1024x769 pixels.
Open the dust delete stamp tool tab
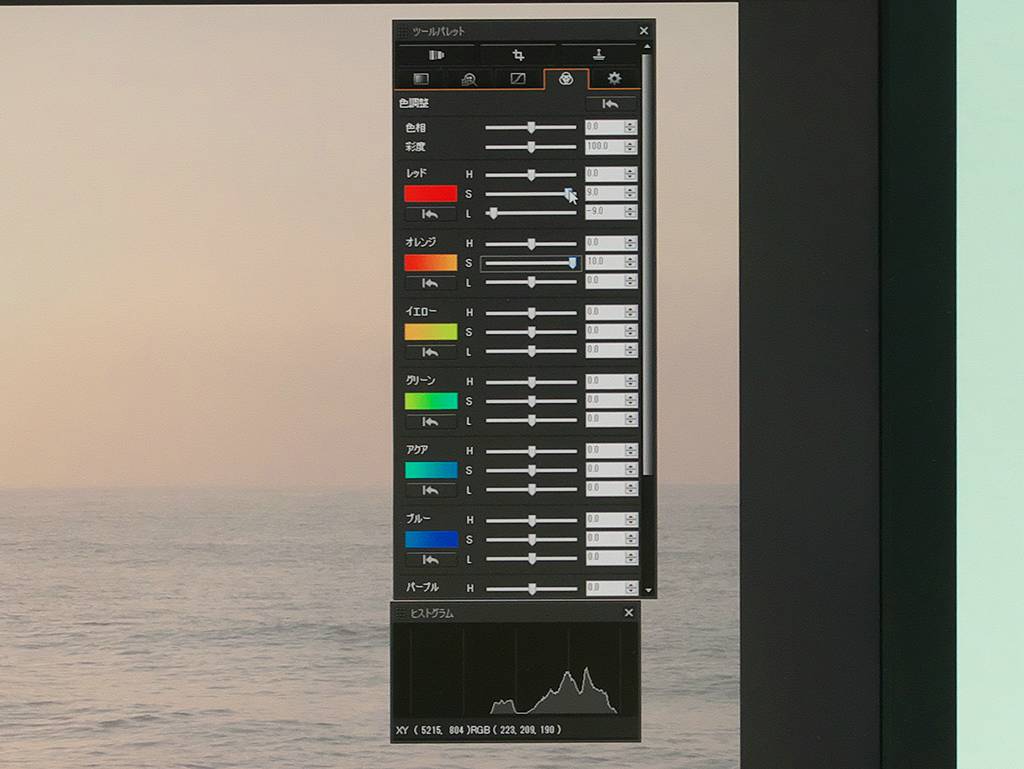pos(598,55)
